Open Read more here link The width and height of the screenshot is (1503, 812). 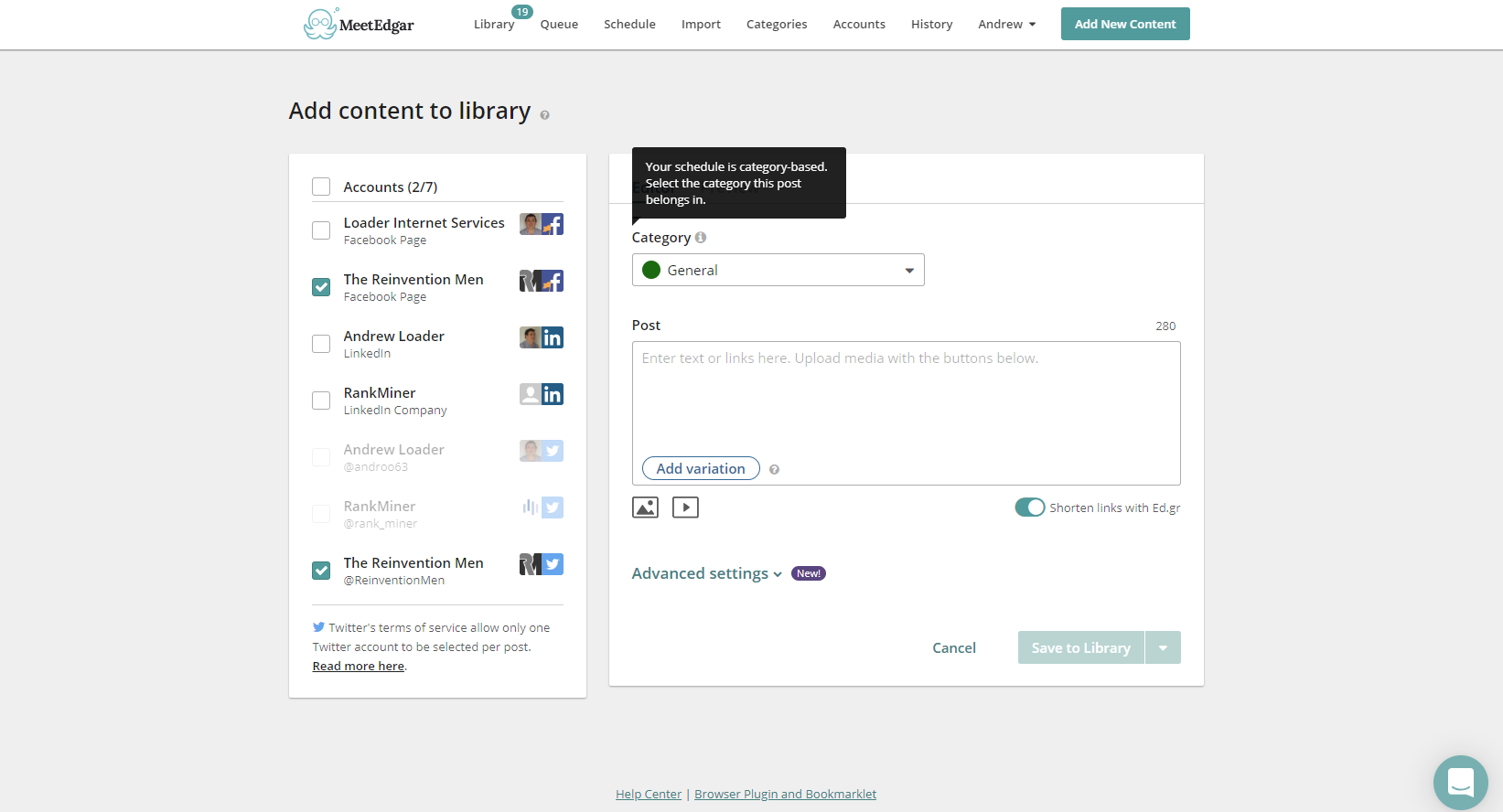point(359,667)
